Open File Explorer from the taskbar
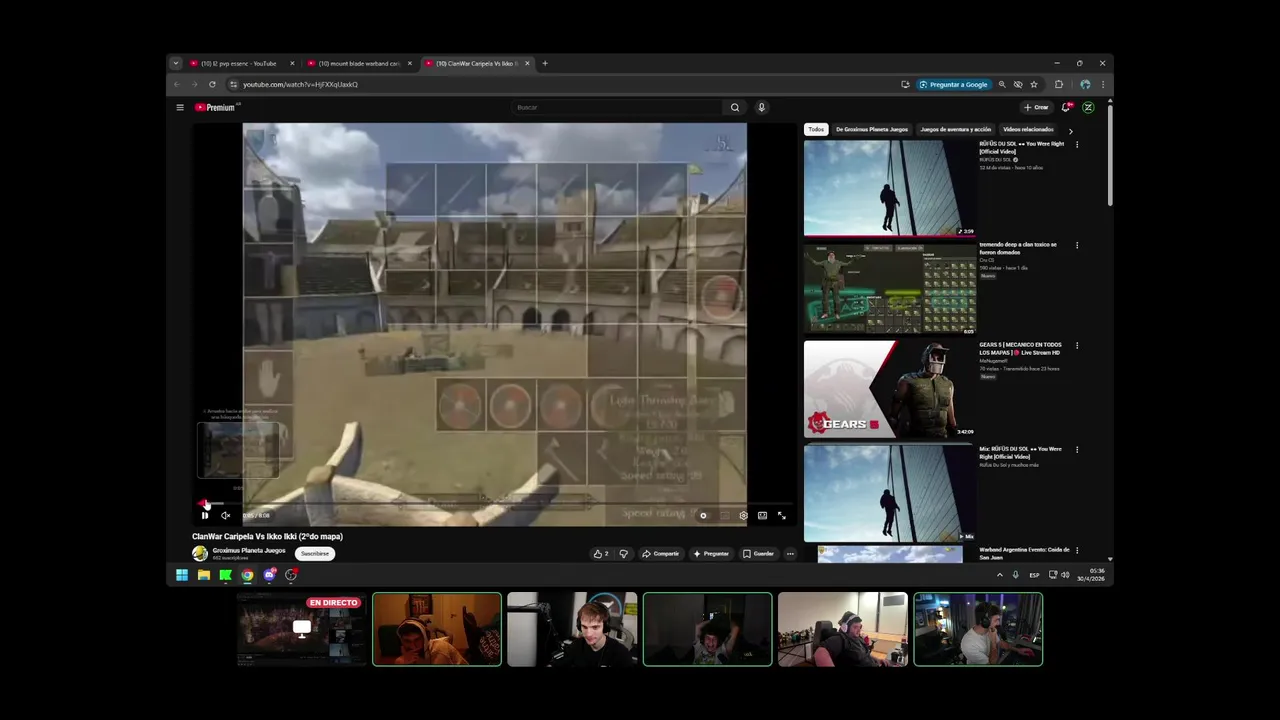Screen dimensions: 1280x720 pyautogui.click(x=204, y=575)
